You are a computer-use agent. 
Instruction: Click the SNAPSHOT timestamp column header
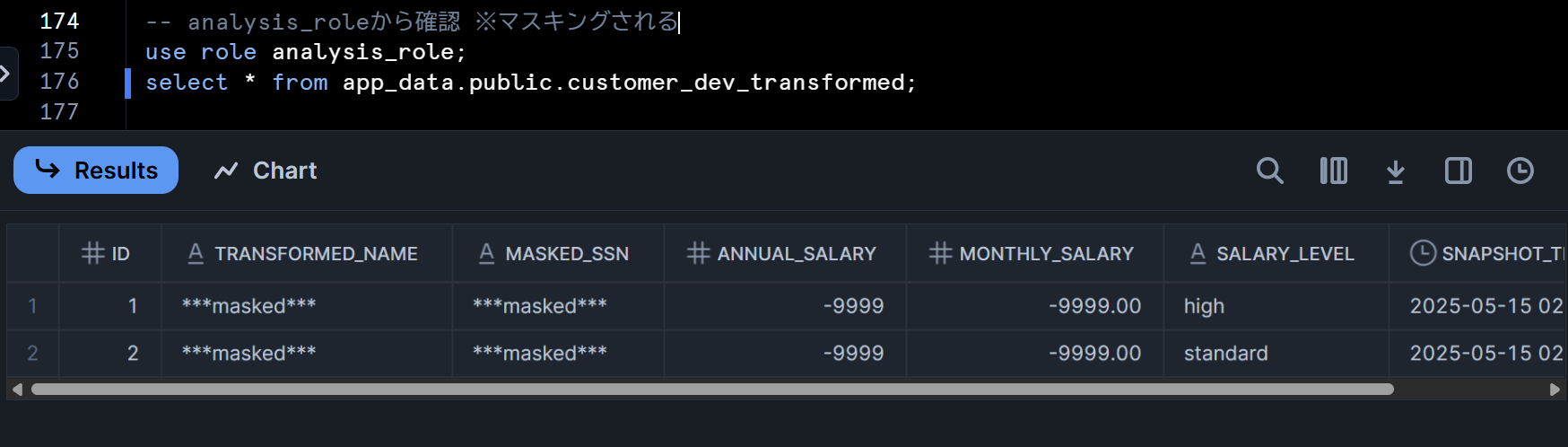[x=1489, y=254]
